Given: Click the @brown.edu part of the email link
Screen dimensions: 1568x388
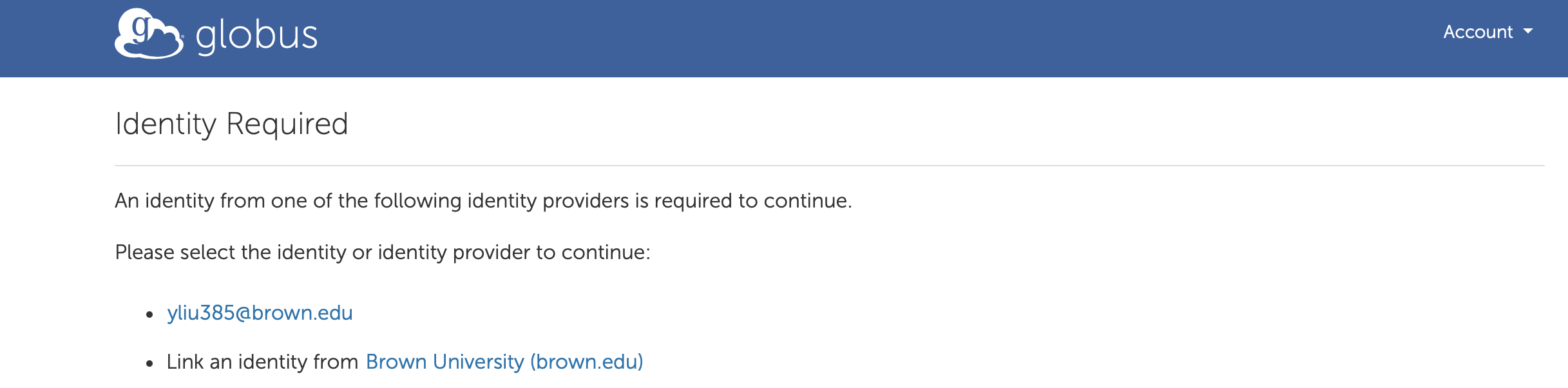Looking at the screenshot, I should tap(294, 313).
